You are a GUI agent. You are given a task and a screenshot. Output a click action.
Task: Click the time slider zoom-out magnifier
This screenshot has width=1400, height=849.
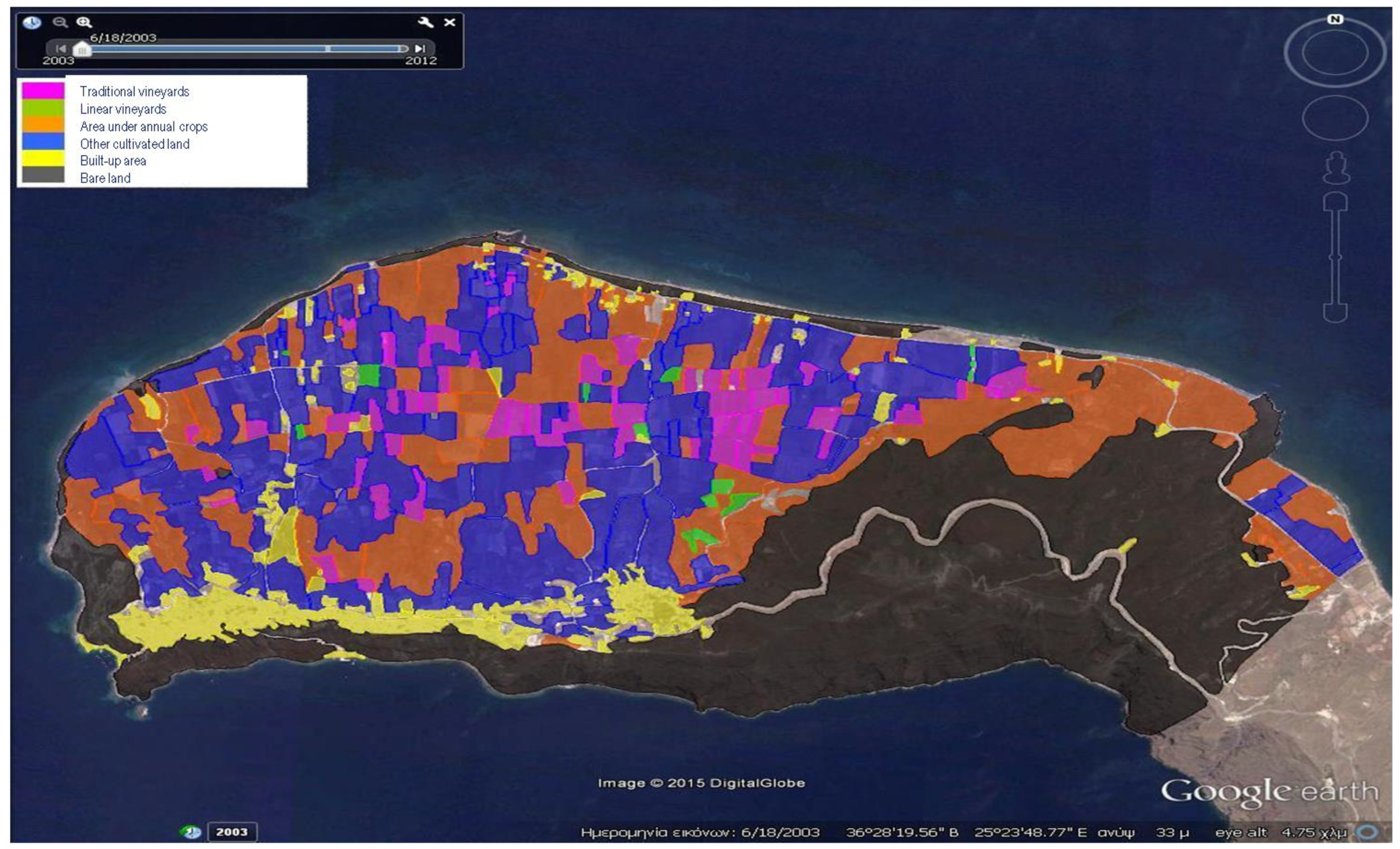tap(60, 22)
